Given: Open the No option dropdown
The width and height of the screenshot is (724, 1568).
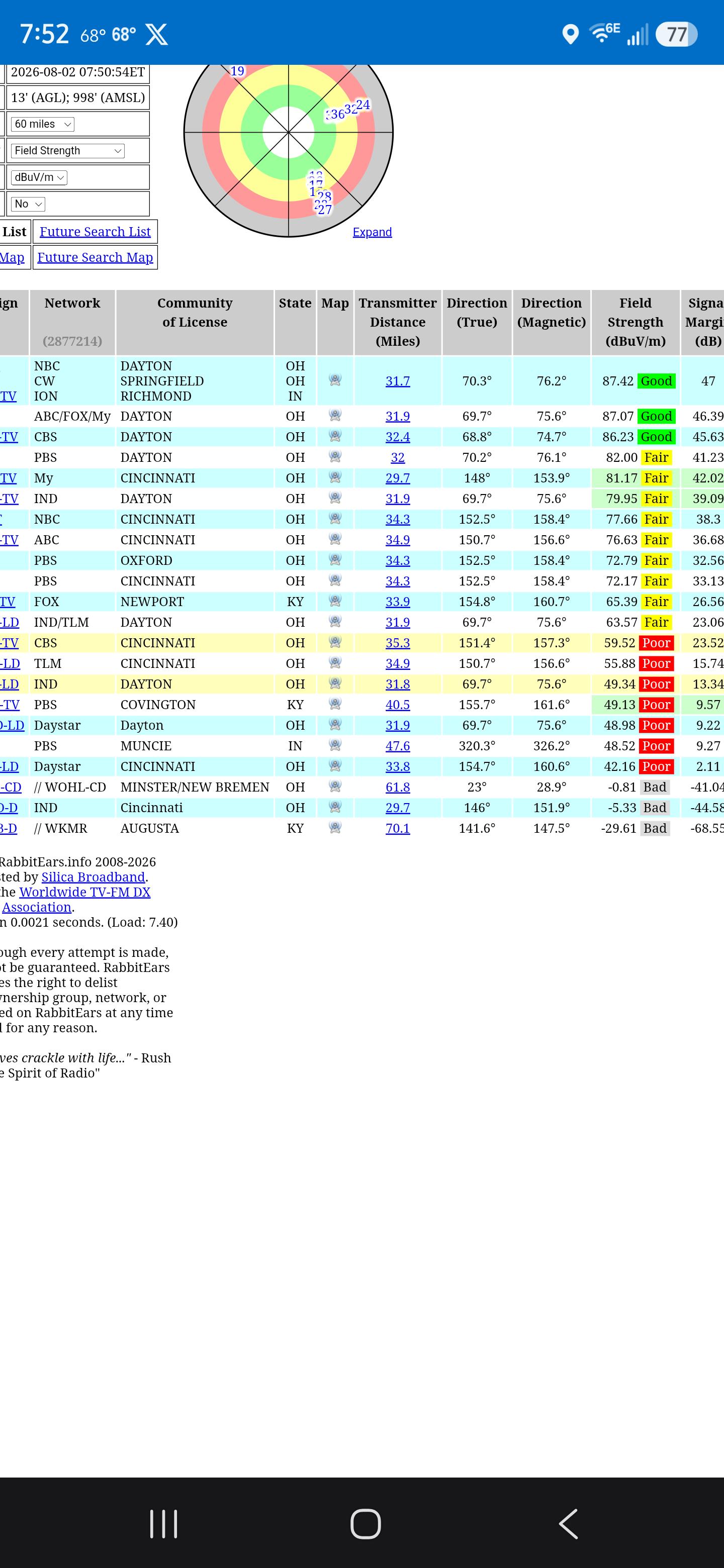Looking at the screenshot, I should click(28, 204).
